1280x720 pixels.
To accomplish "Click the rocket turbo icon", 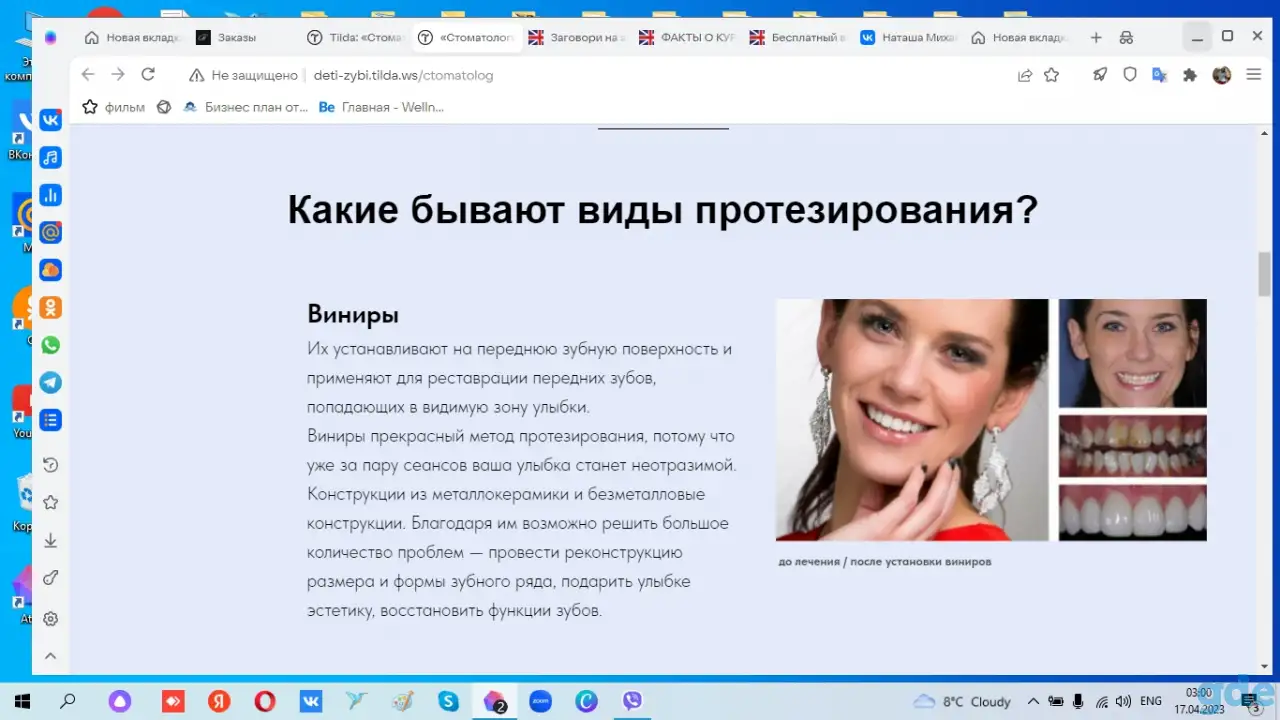I will 1100,75.
